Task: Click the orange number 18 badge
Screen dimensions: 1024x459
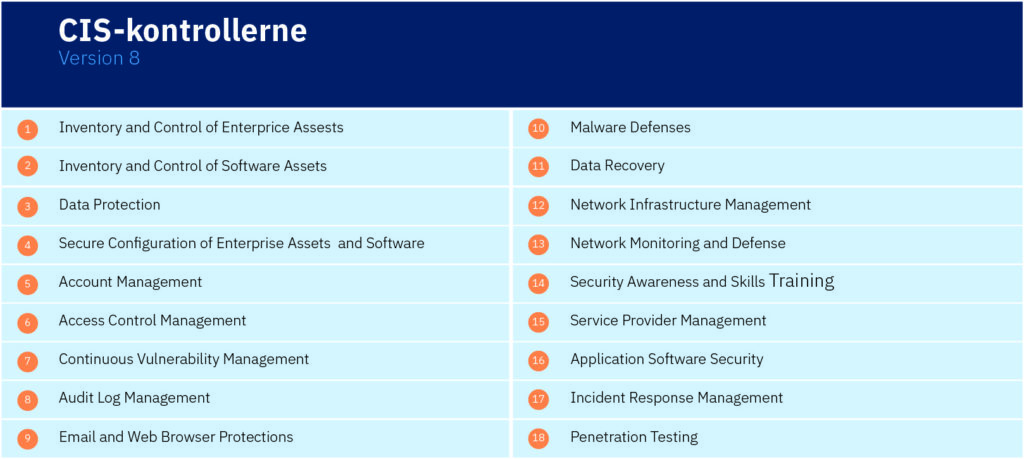Action: (538, 438)
